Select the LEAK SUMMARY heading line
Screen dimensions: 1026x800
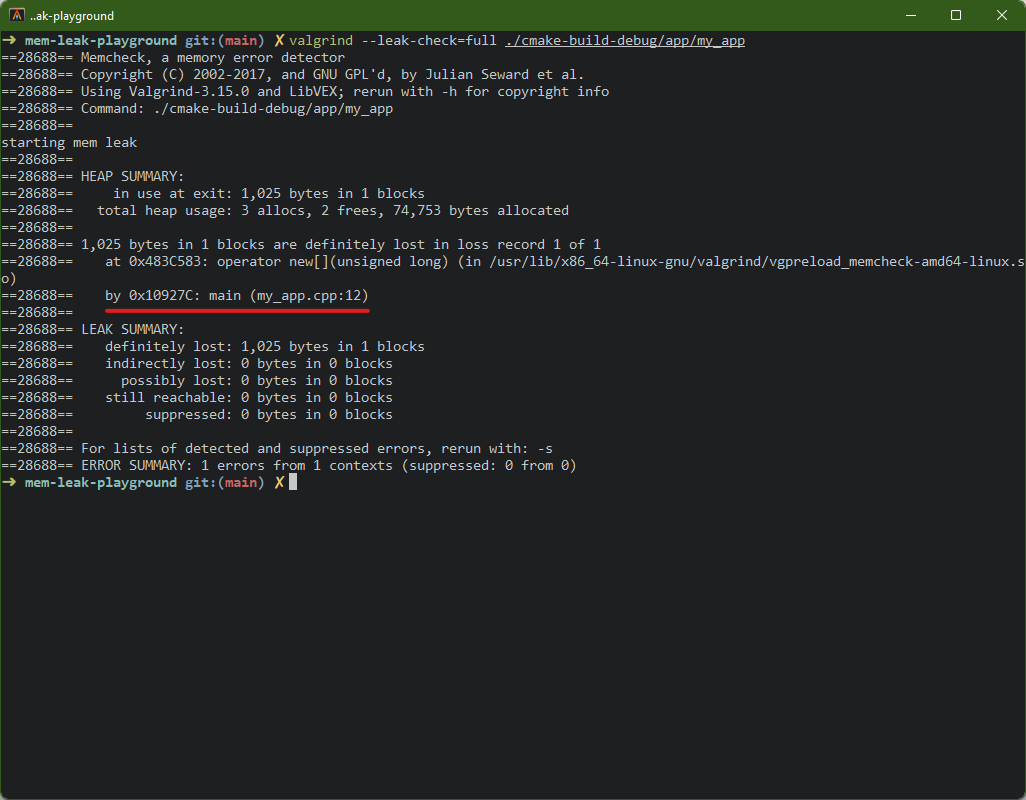[x=135, y=329]
